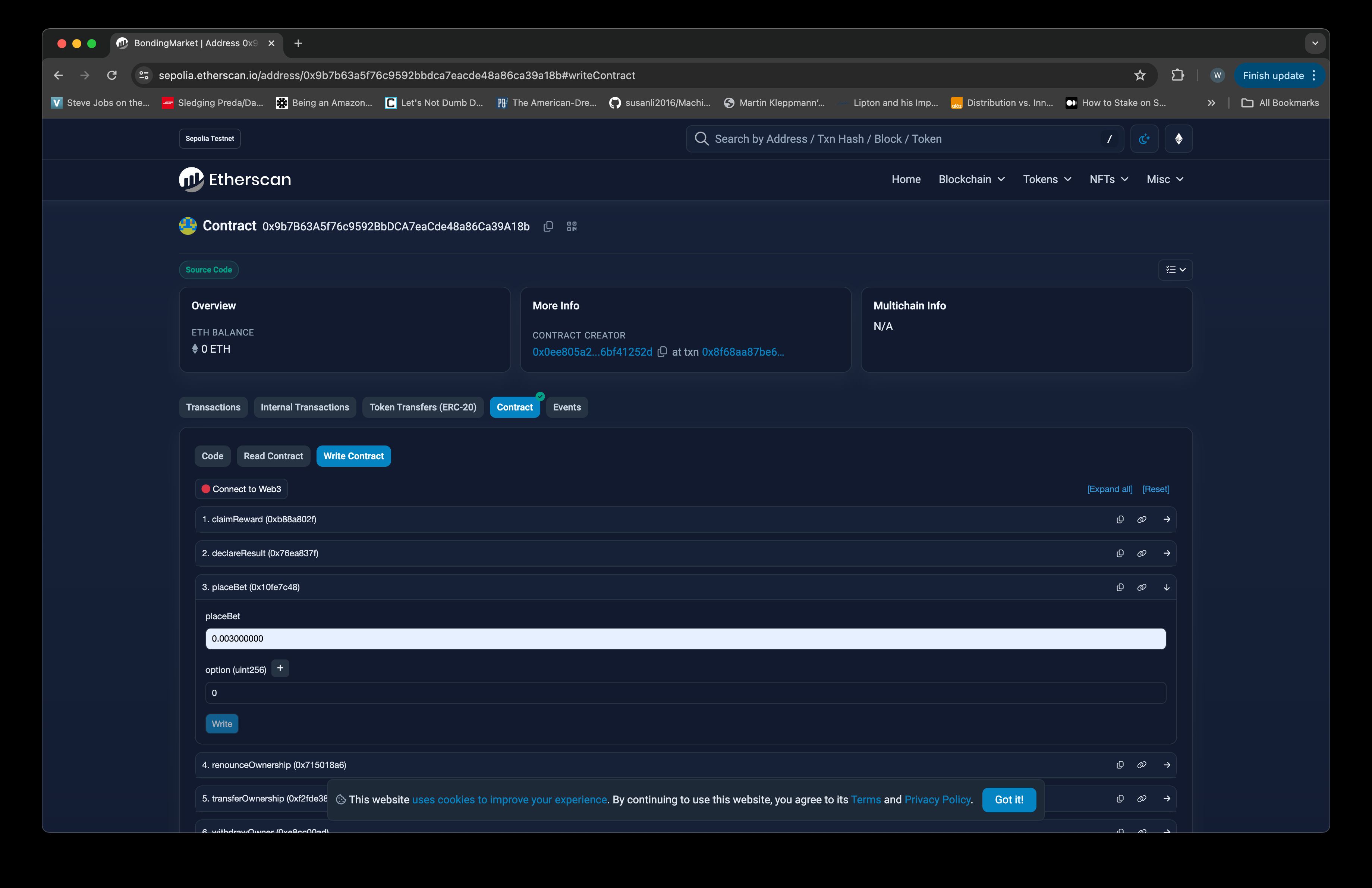The image size is (1372, 888).
Task: Click the list view icon top right of contract panel
Action: (1175, 269)
